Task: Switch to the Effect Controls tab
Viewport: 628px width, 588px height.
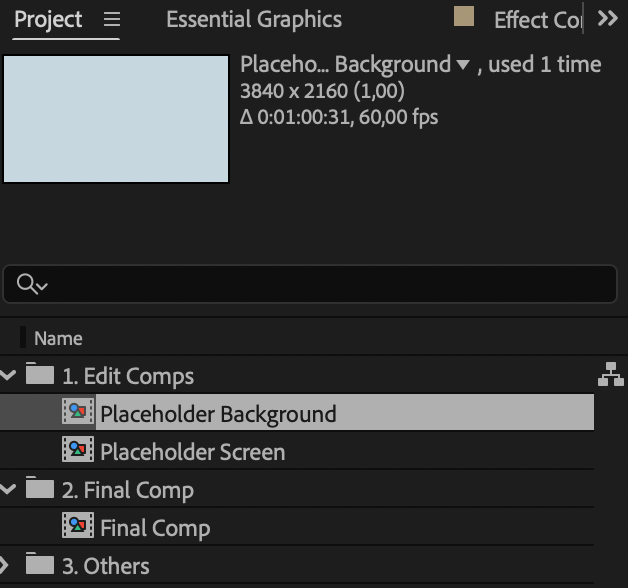Action: pos(536,20)
